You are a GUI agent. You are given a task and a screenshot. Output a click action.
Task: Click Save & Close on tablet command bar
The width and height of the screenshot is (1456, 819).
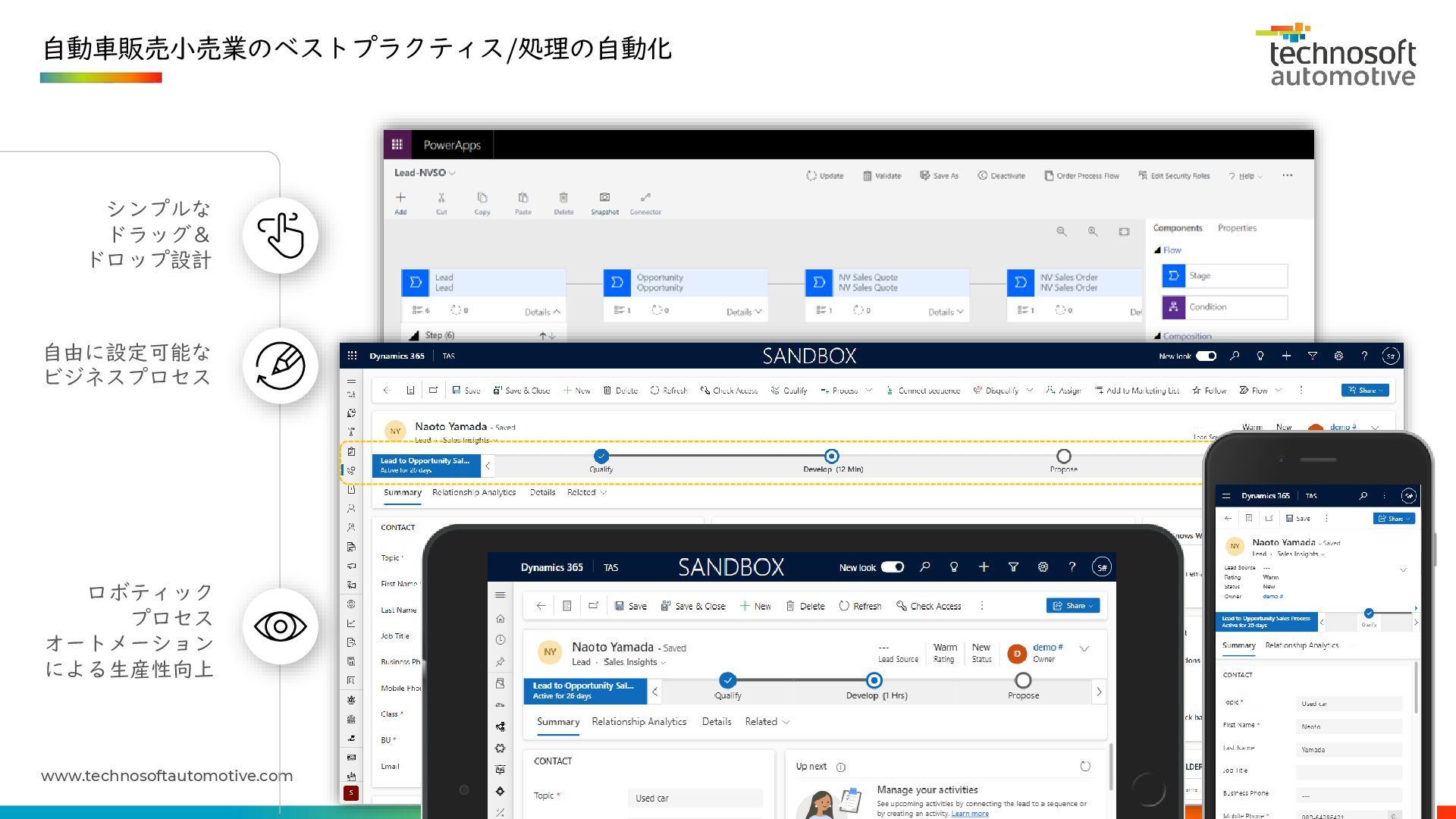[693, 607]
